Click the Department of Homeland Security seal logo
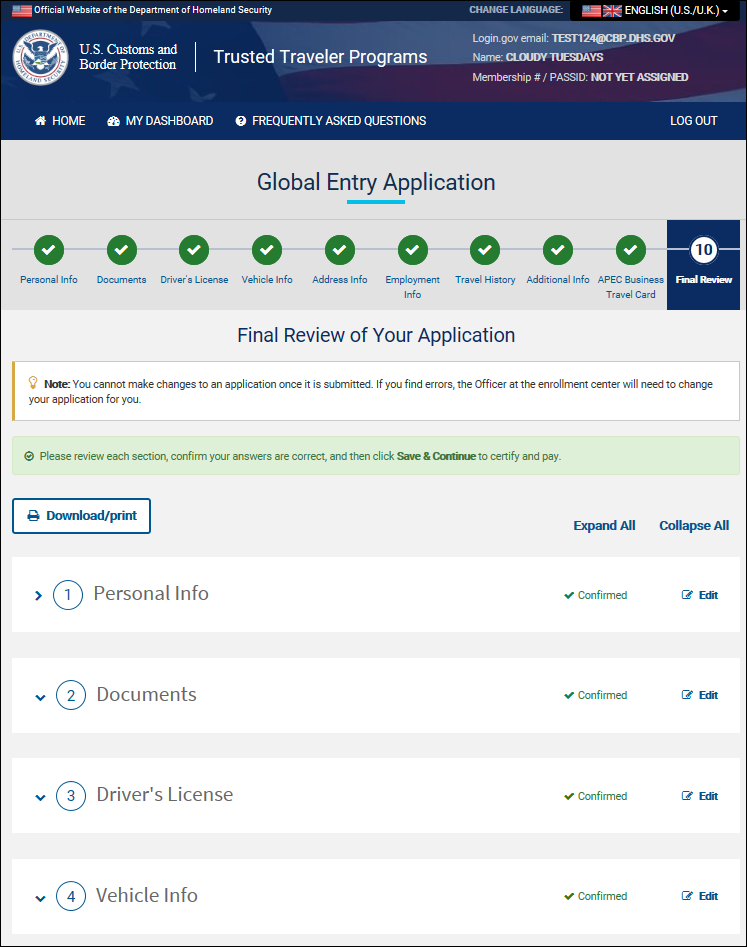This screenshot has width=747, height=947. (41, 58)
